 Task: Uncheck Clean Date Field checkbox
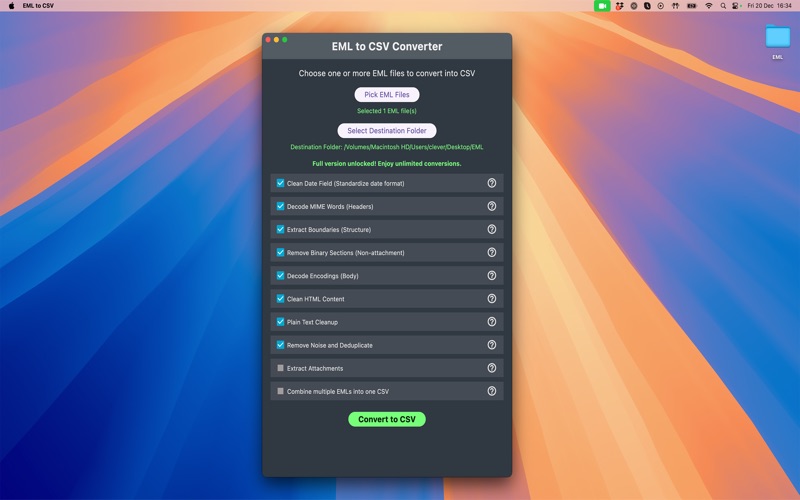coord(280,183)
